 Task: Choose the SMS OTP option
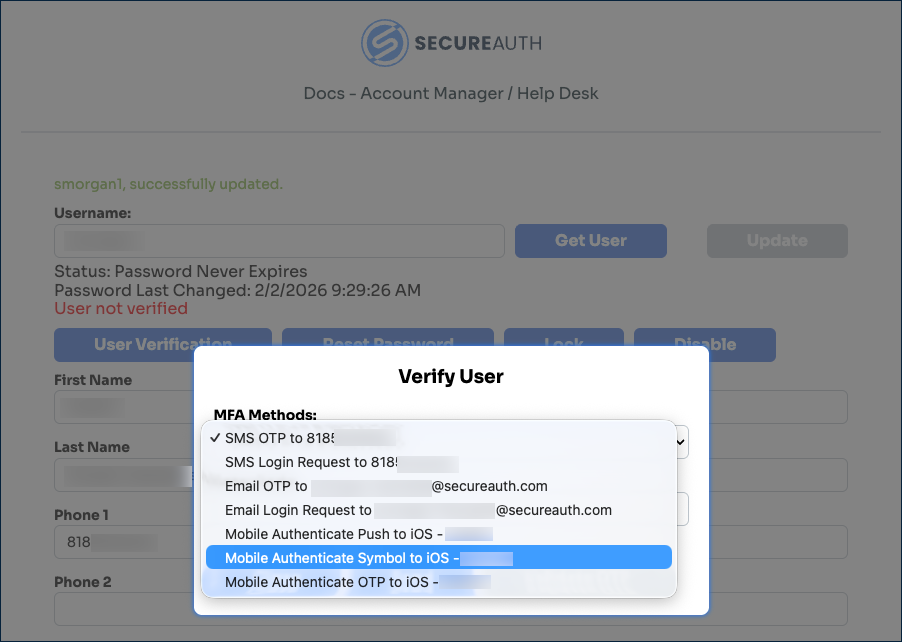click(x=439, y=438)
